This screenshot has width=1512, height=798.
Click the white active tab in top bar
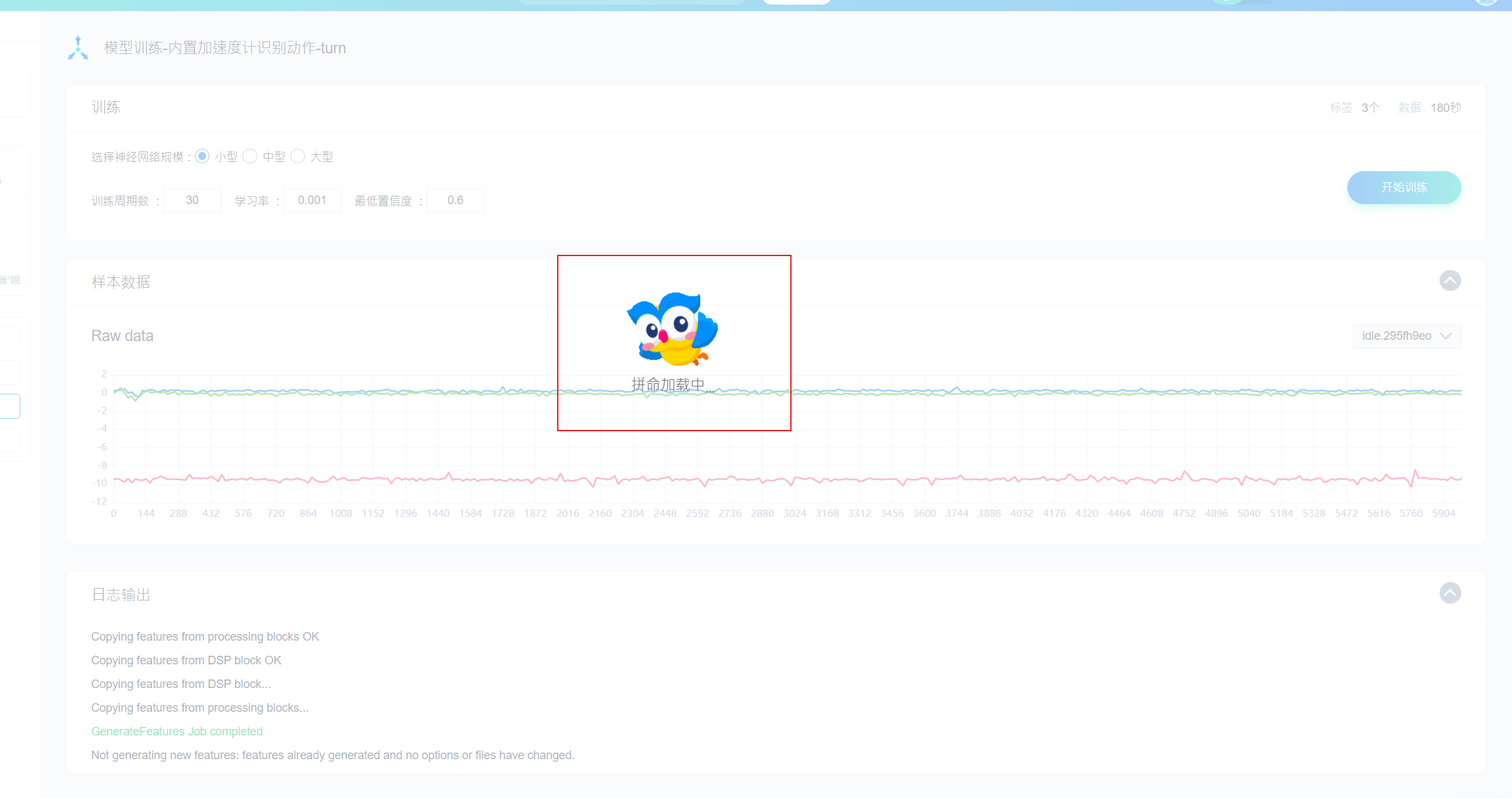(x=796, y=2)
